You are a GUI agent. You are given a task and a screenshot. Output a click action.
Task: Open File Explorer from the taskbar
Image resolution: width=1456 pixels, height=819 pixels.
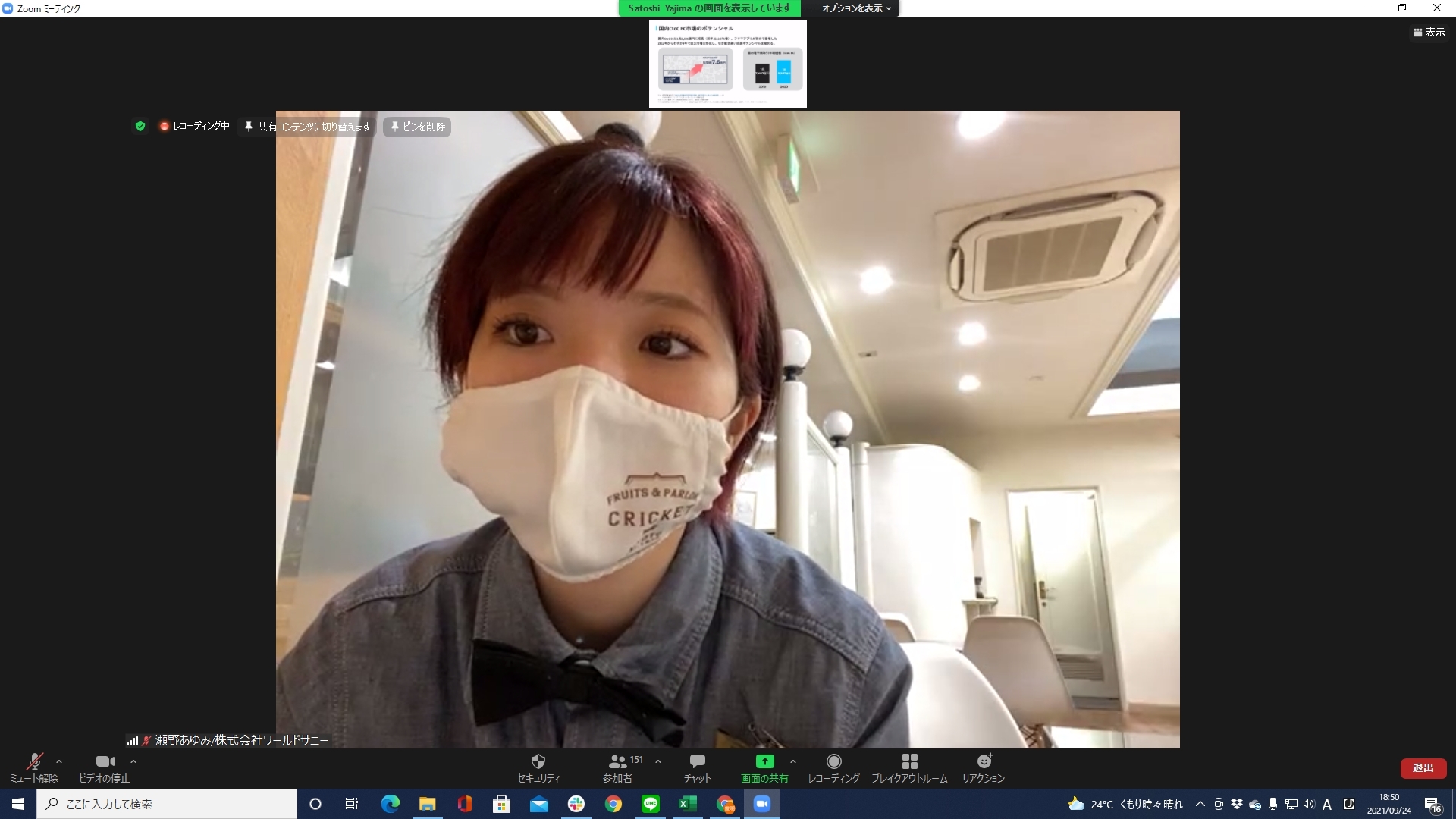427,804
